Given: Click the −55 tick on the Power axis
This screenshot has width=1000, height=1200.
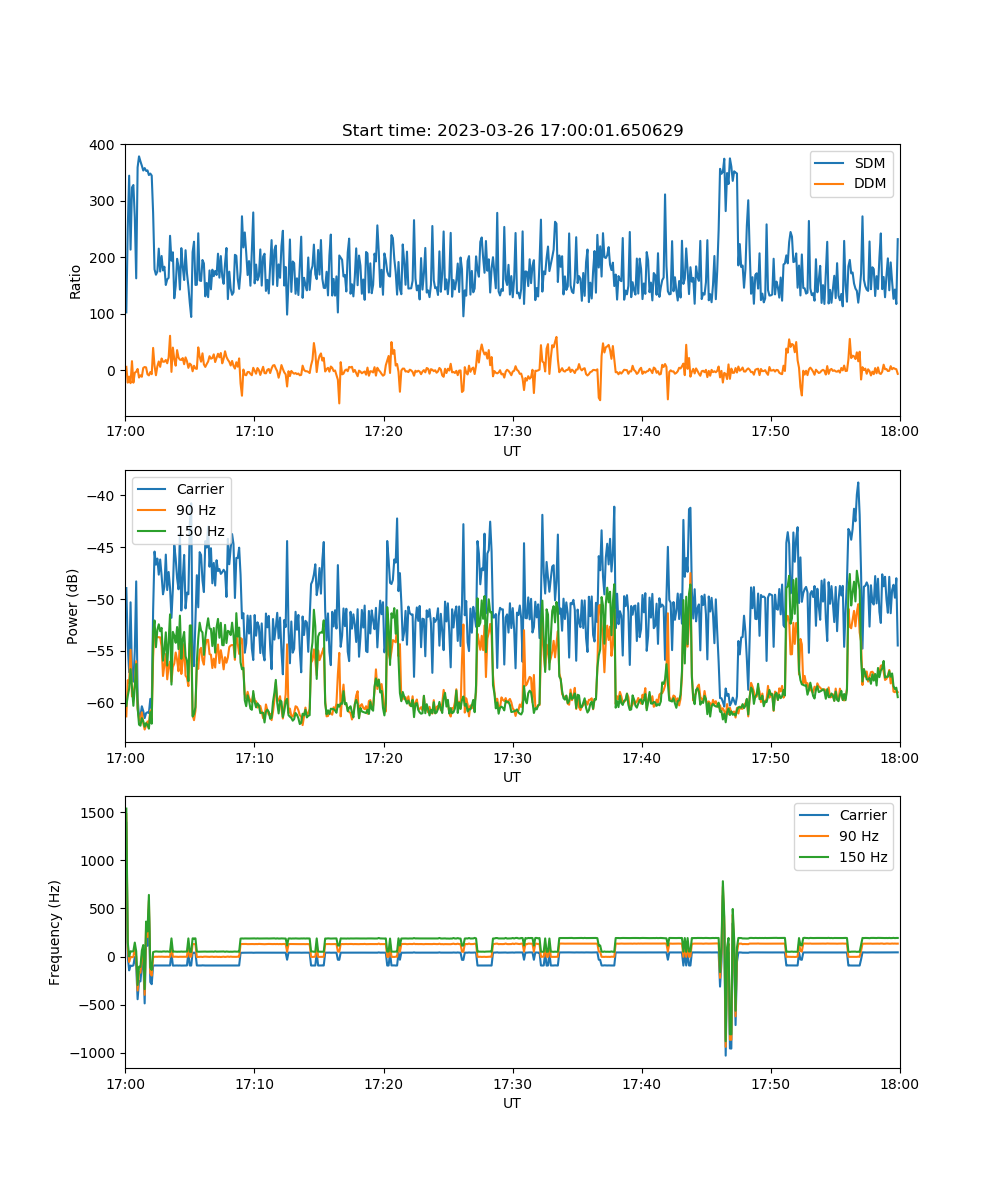Looking at the screenshot, I should pyautogui.click(x=102, y=652).
